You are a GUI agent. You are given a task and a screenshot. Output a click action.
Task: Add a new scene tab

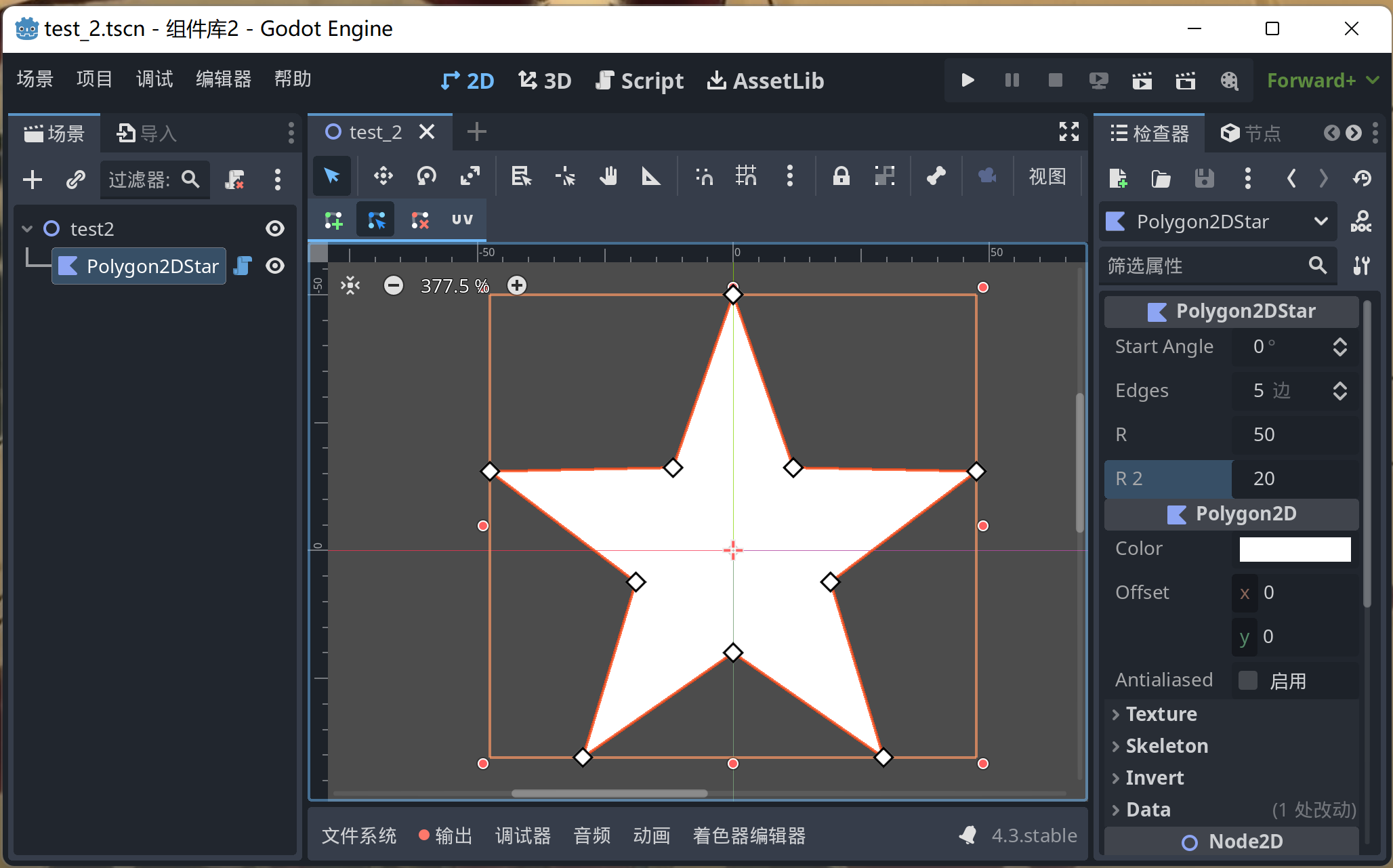[x=476, y=131]
